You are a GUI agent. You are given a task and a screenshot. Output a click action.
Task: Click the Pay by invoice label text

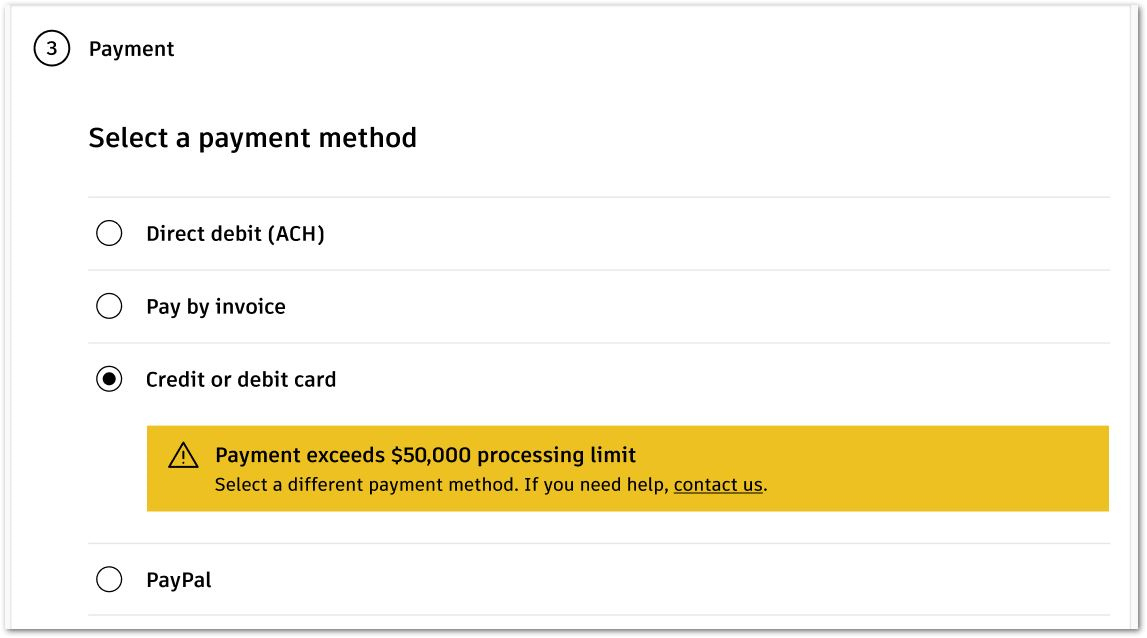216,307
